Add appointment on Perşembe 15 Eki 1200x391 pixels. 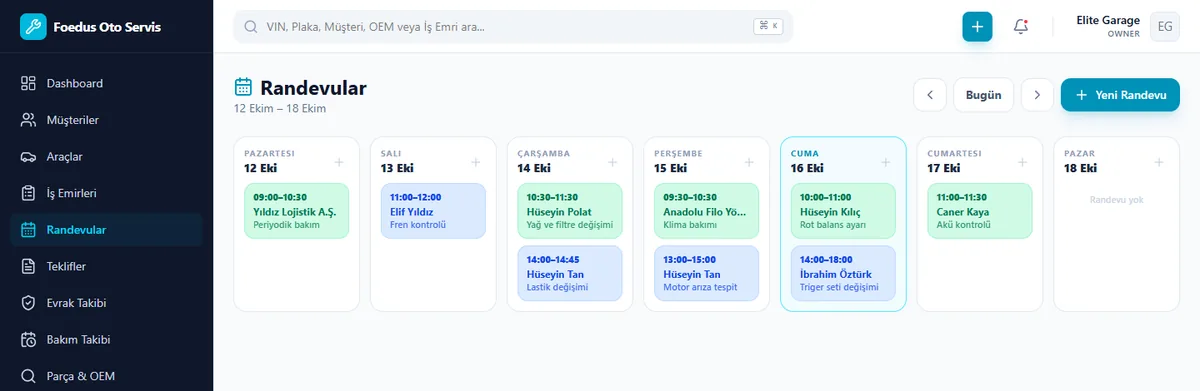point(748,162)
